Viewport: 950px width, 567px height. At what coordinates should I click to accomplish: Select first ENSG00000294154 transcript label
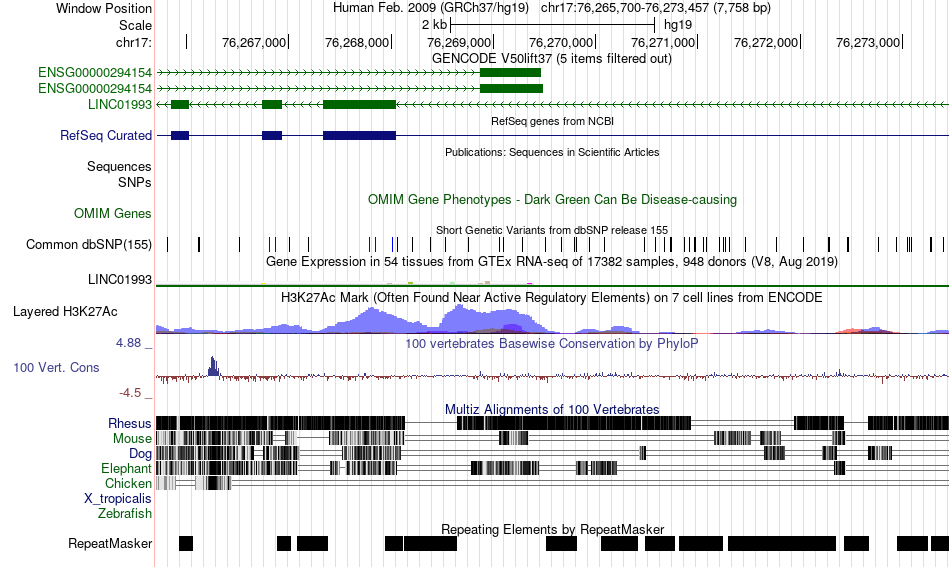(x=95, y=73)
